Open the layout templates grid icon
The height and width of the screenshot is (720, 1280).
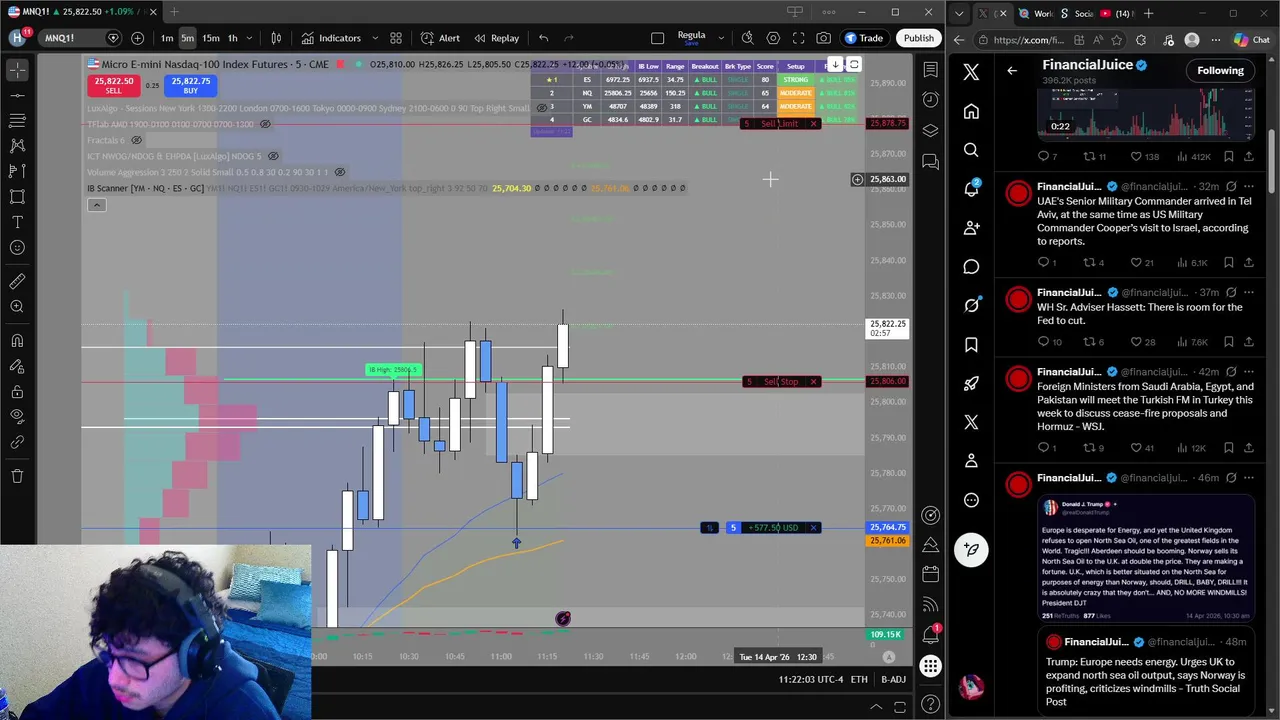pyautogui.click(x=396, y=38)
